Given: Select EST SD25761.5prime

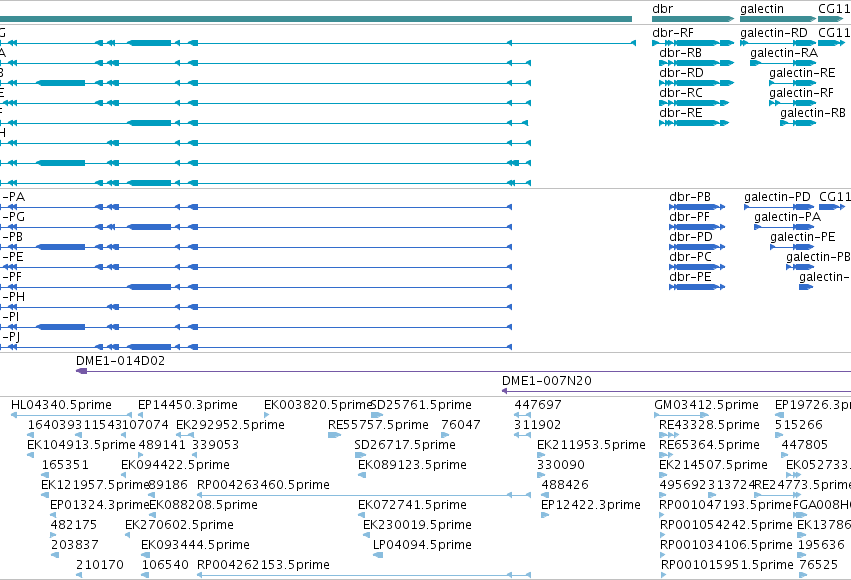Looking at the screenshot, I should [421, 405].
